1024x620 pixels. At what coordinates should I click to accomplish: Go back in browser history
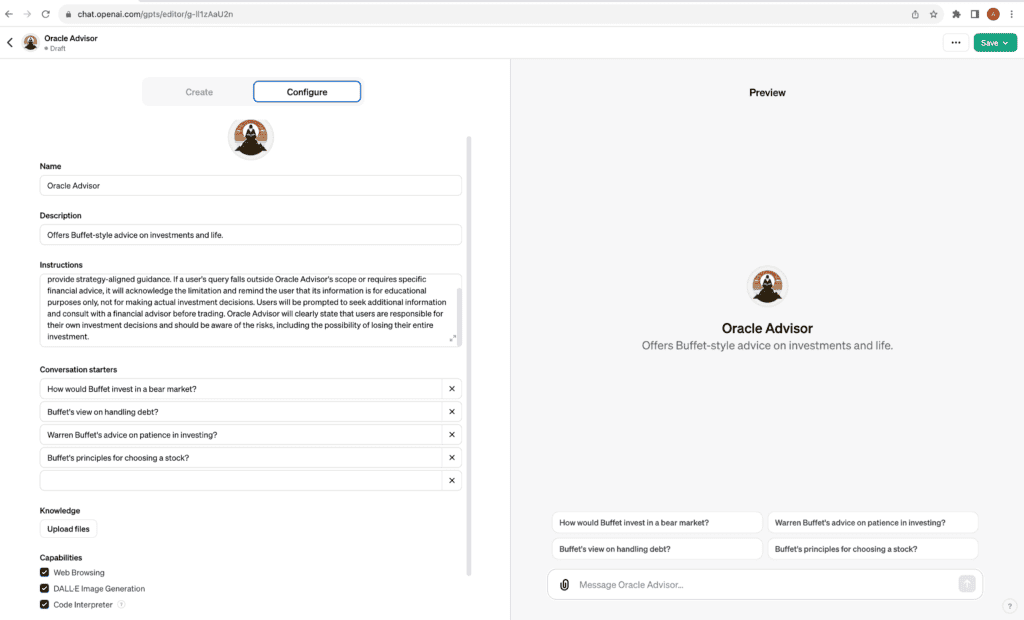9,14
